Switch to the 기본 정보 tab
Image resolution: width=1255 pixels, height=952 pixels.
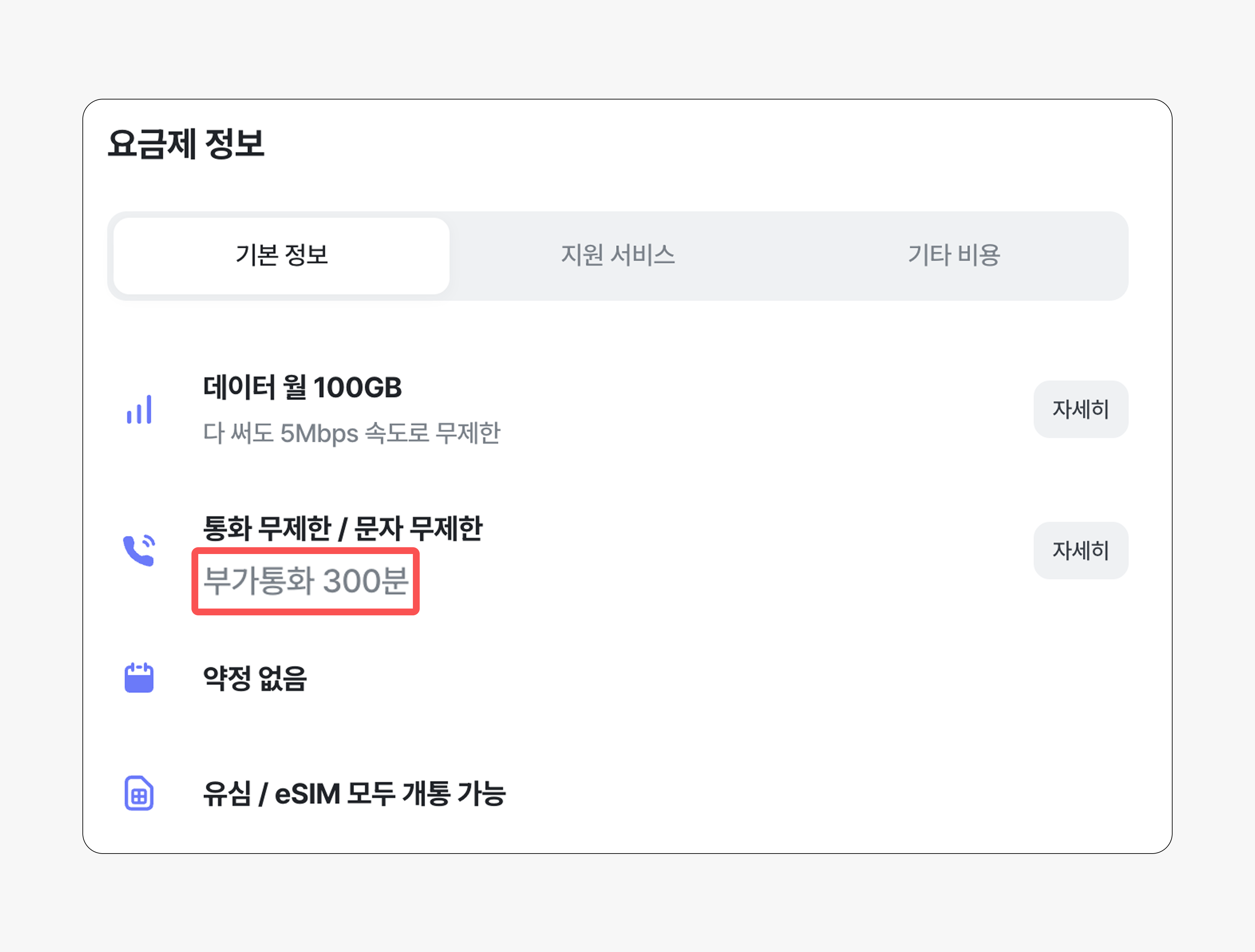(x=281, y=255)
